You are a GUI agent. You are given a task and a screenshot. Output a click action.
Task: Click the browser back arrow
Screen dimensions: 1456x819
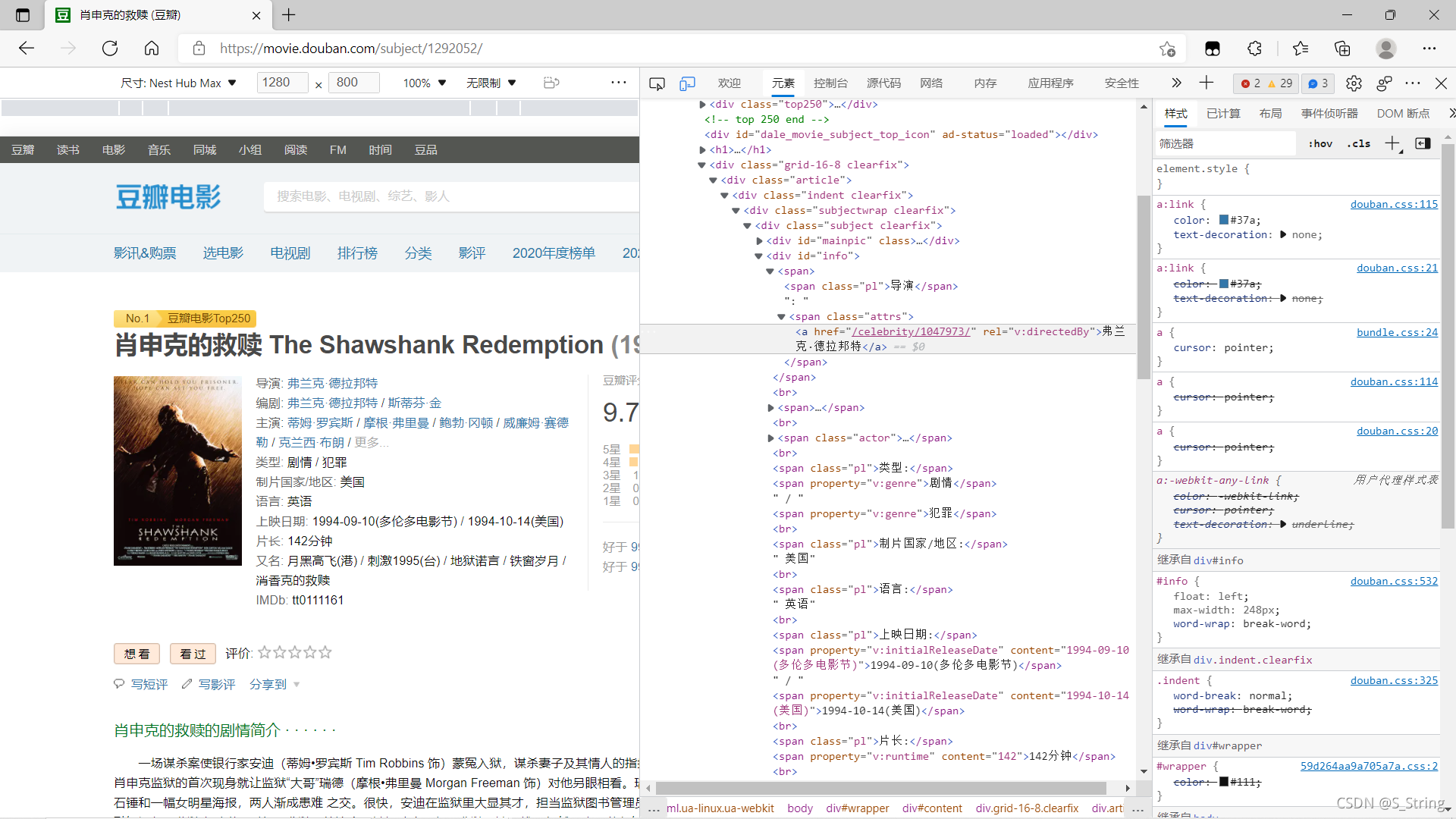click(x=27, y=49)
